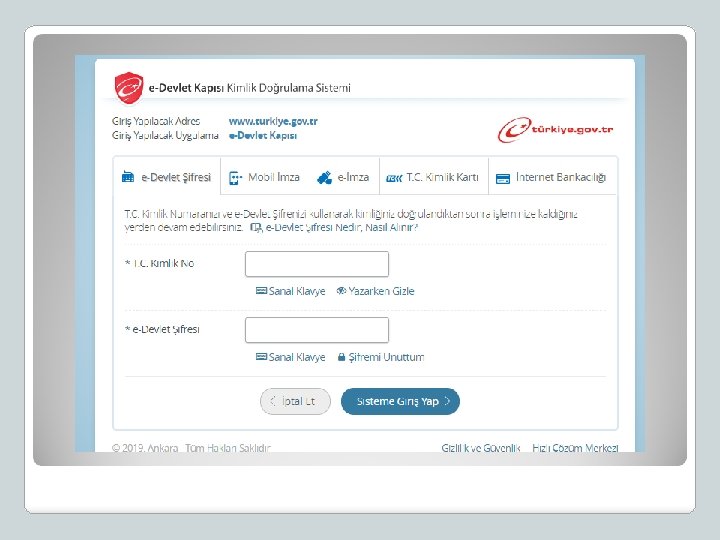
Task: Click the e-İmza puzzle icon
Action: click(325, 178)
